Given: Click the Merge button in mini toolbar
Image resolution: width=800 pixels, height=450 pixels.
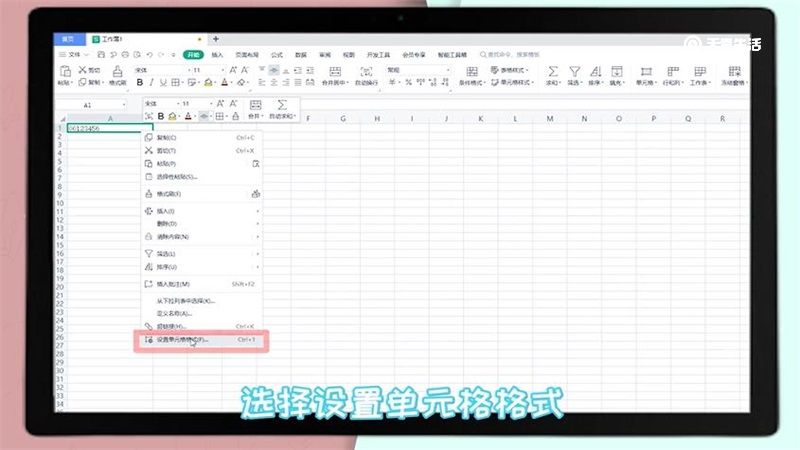Looking at the screenshot, I should [255, 109].
